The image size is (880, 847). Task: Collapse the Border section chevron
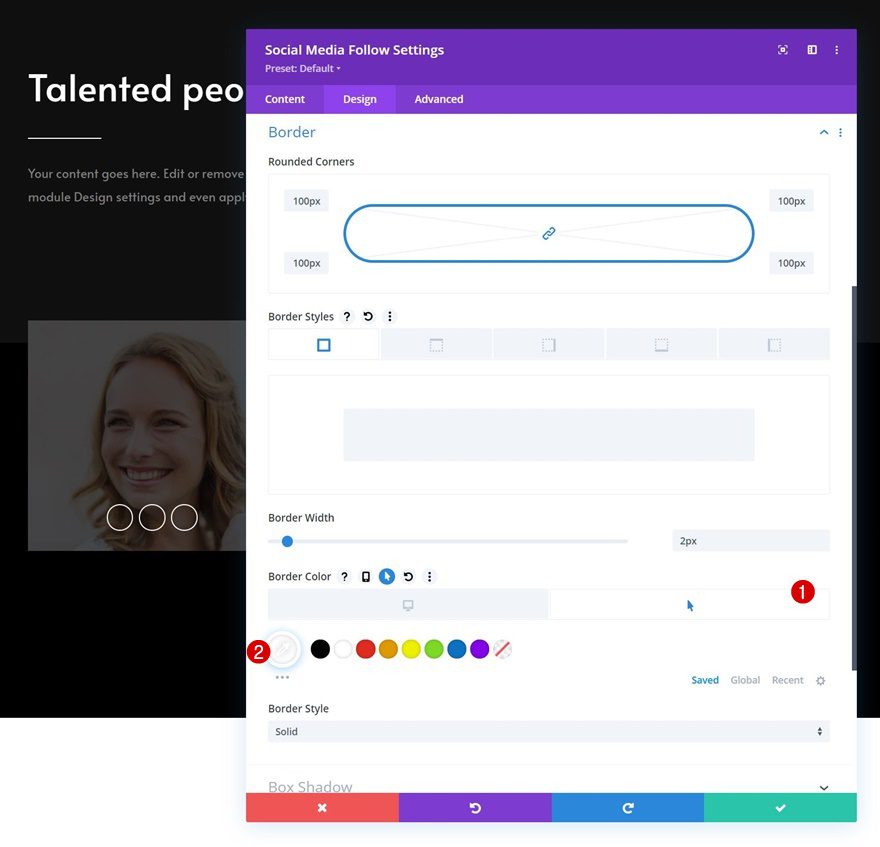pyautogui.click(x=824, y=131)
